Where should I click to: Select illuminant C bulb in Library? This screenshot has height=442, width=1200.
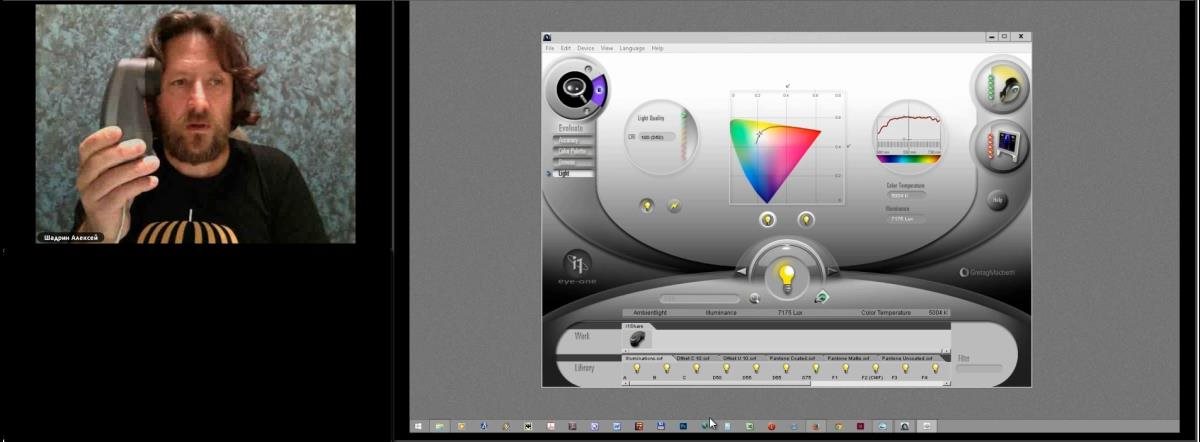tap(697, 369)
